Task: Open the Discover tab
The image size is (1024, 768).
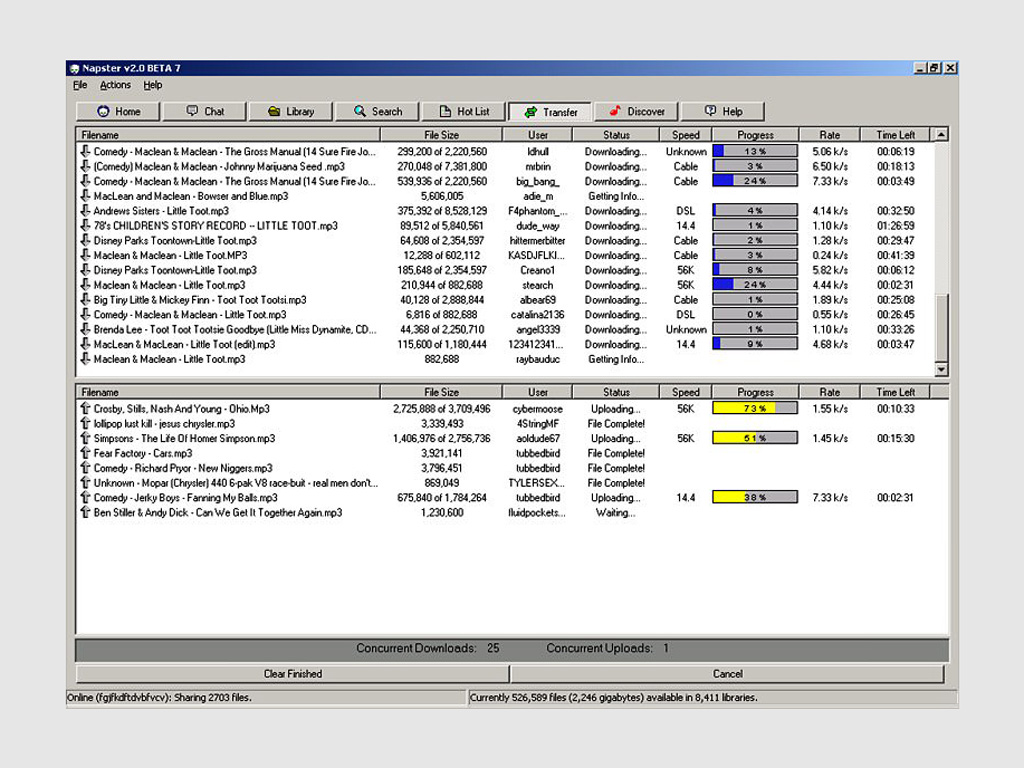Action: coord(636,112)
